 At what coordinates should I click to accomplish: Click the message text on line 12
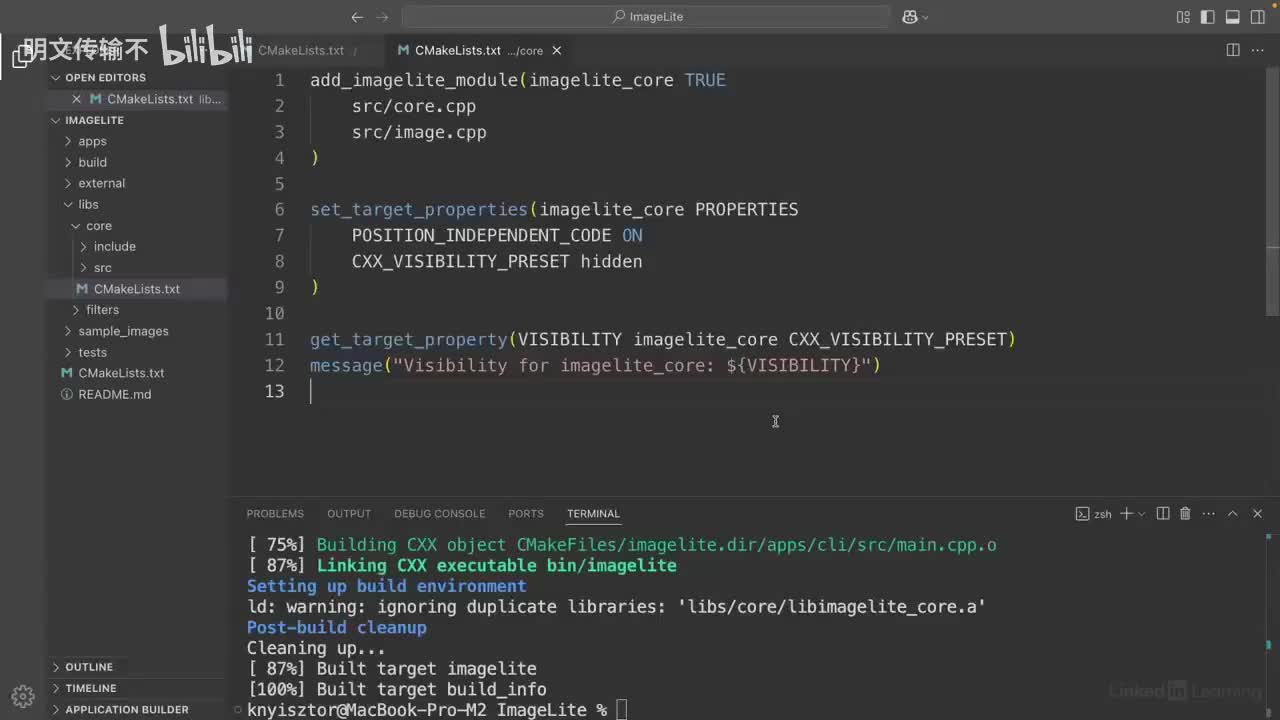pyautogui.click(x=346, y=366)
